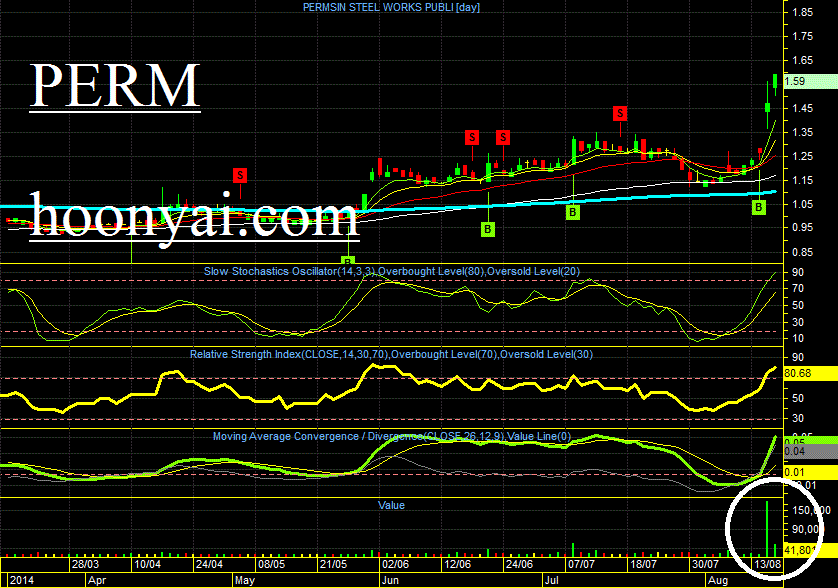The width and height of the screenshot is (838, 588).
Task: Click the 1.05 price axis label
Action: pyautogui.click(x=803, y=204)
